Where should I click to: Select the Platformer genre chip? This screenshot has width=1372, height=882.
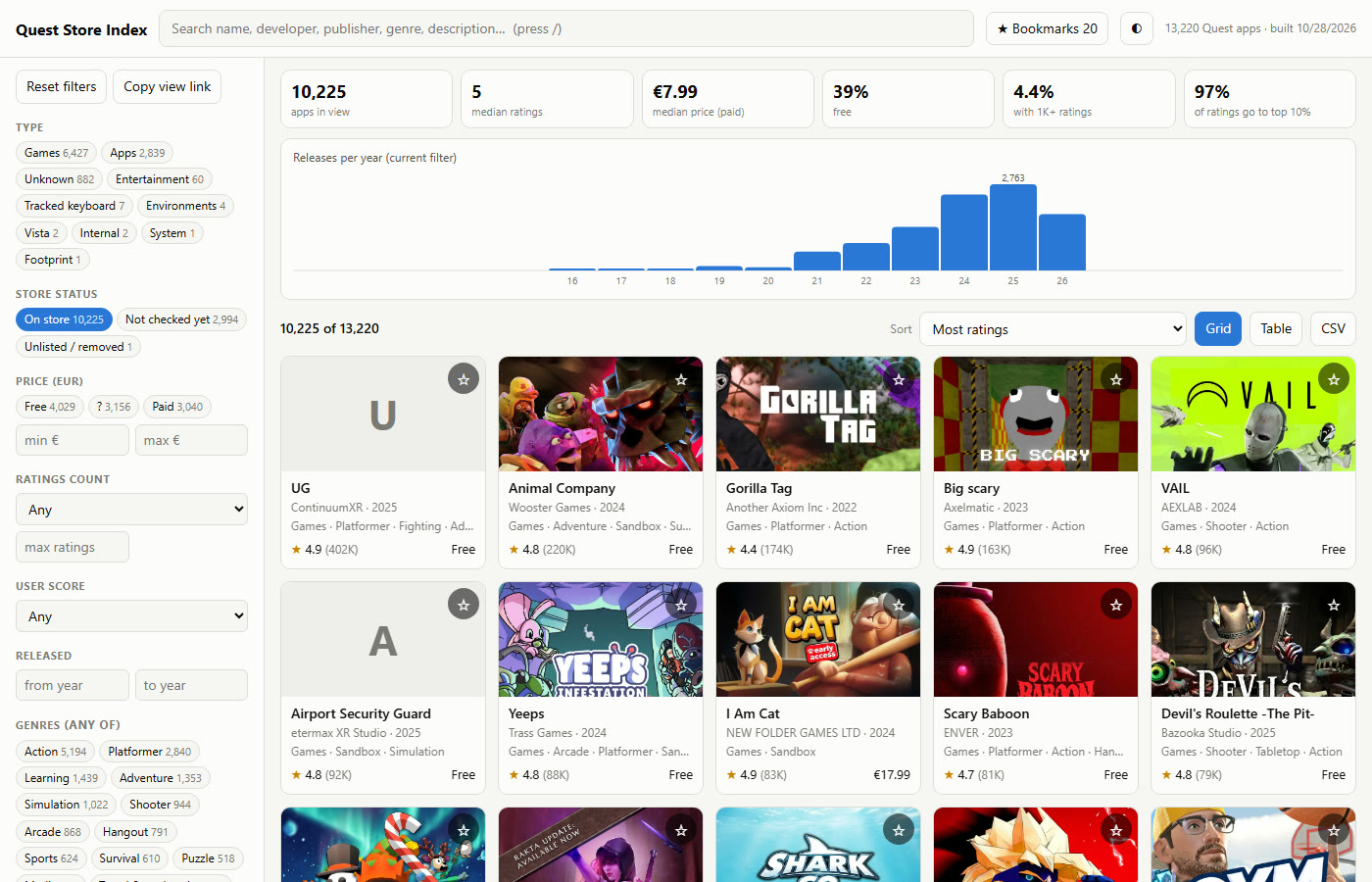pyautogui.click(x=150, y=752)
